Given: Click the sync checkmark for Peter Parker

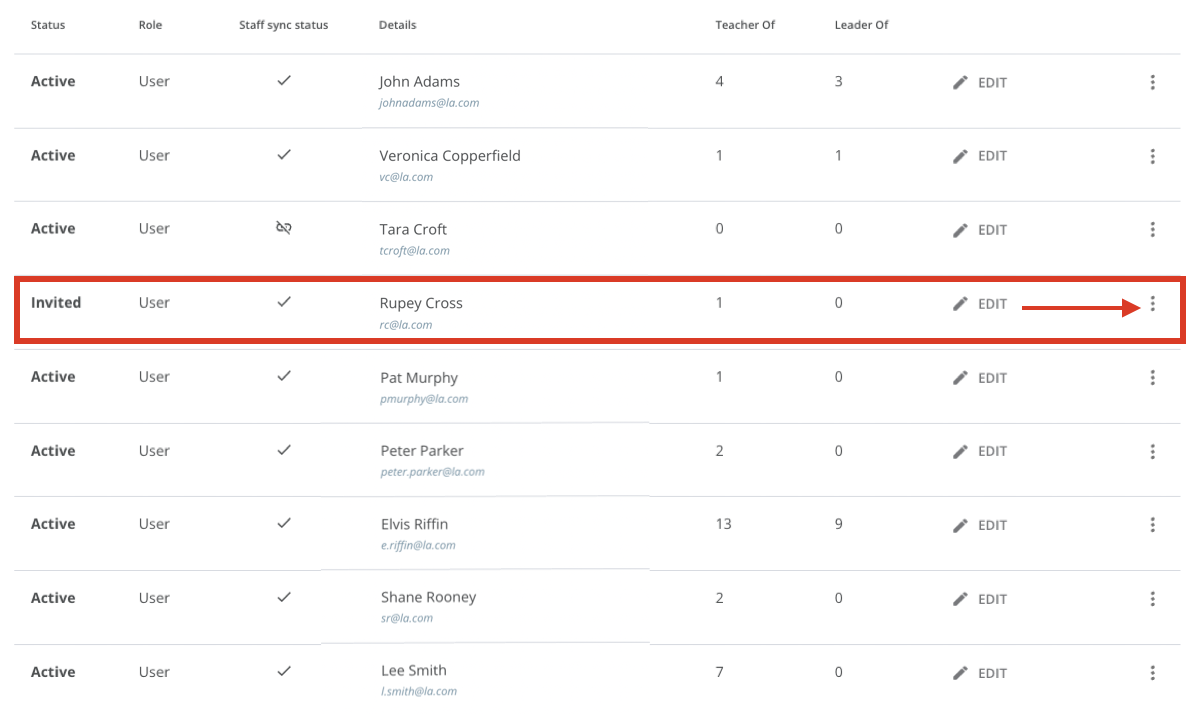Looking at the screenshot, I should pyautogui.click(x=284, y=450).
